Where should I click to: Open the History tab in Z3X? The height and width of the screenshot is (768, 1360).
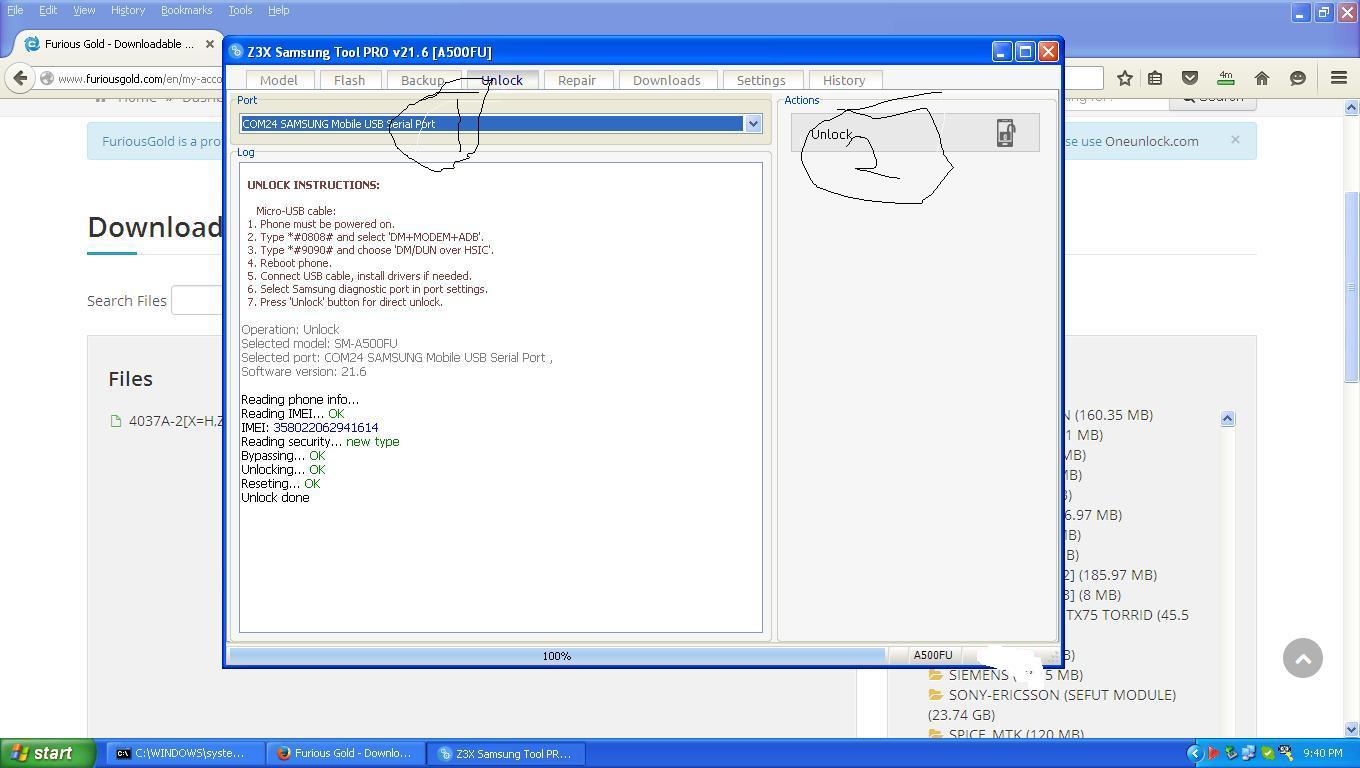coord(844,80)
